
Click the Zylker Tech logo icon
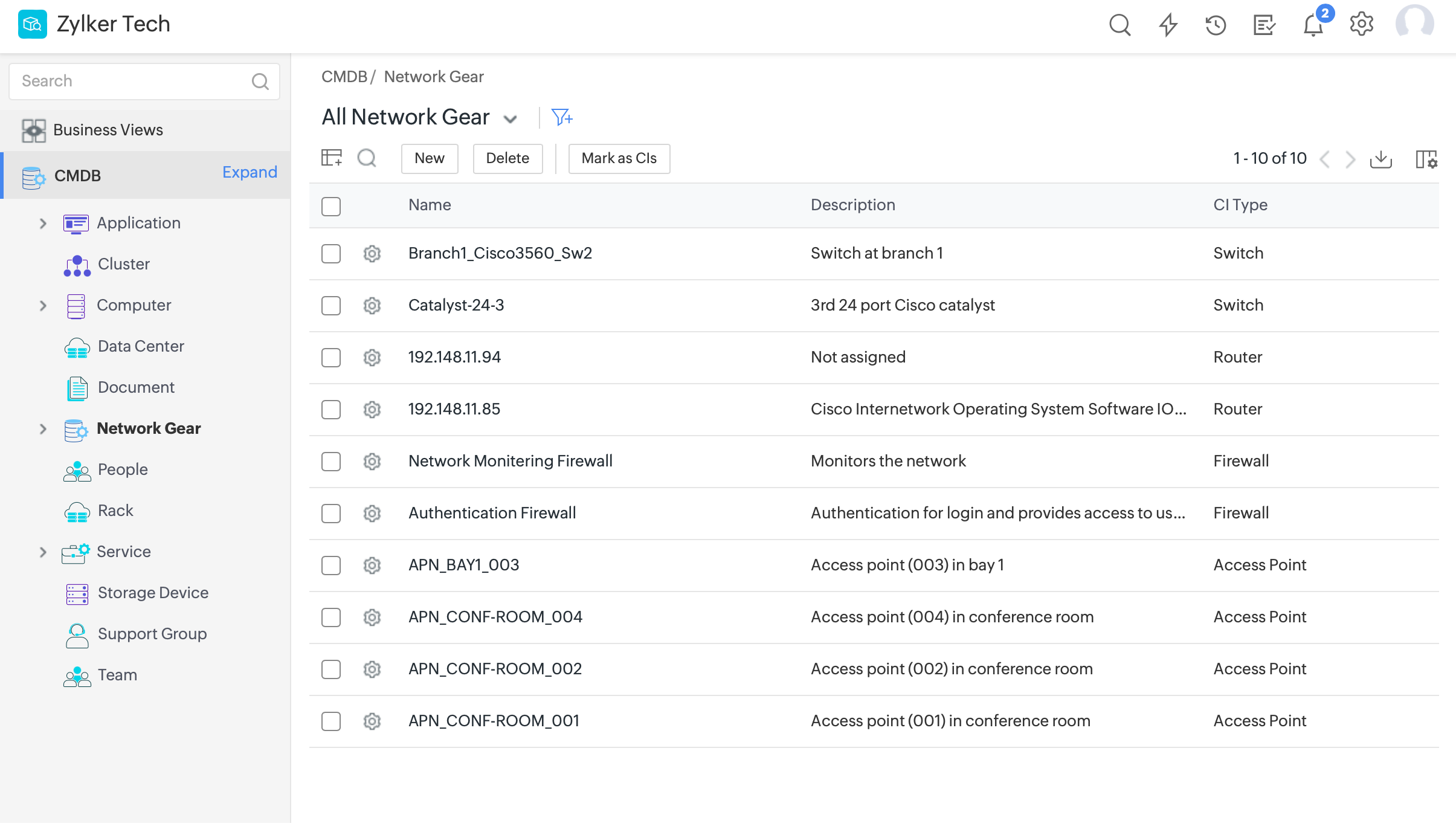click(32, 24)
